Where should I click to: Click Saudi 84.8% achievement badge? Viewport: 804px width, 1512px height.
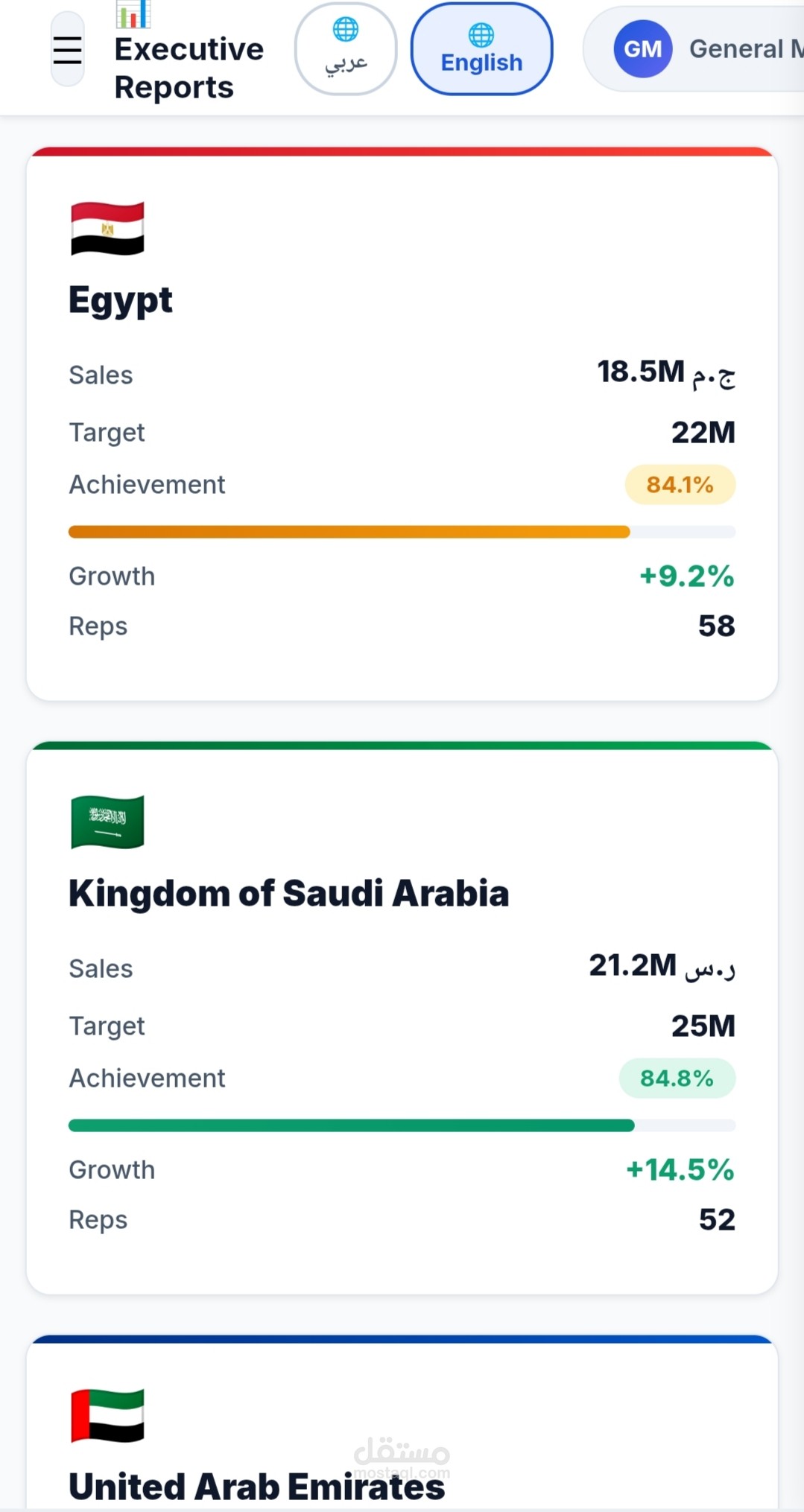click(677, 1079)
